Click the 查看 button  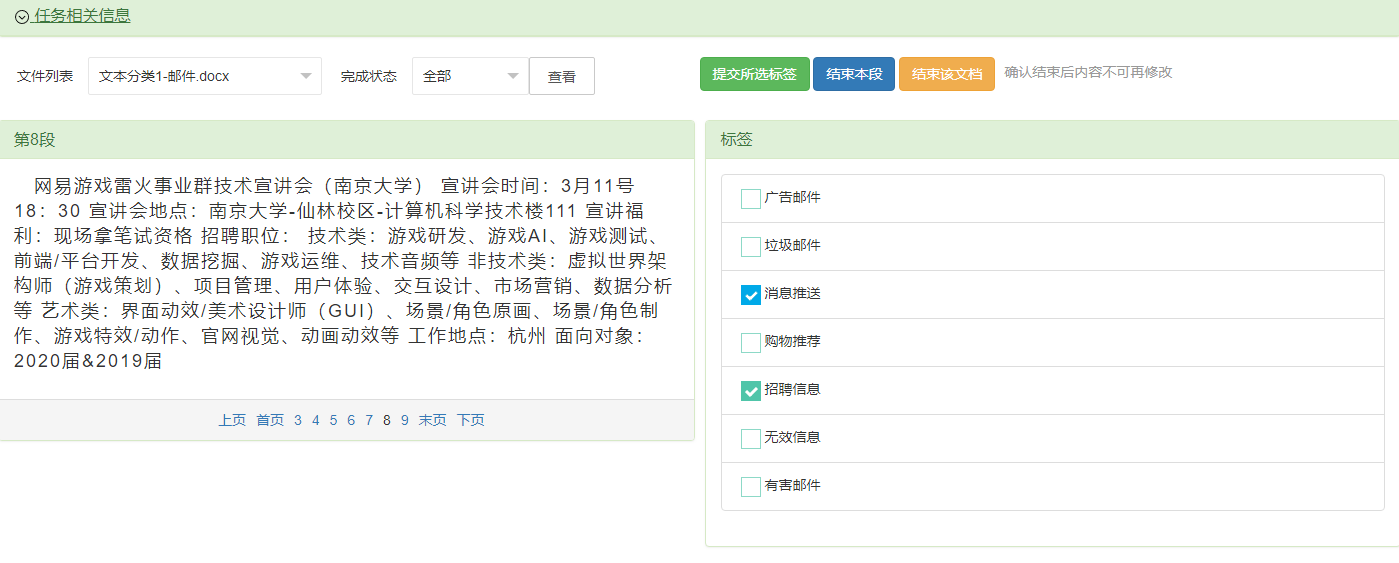561,76
